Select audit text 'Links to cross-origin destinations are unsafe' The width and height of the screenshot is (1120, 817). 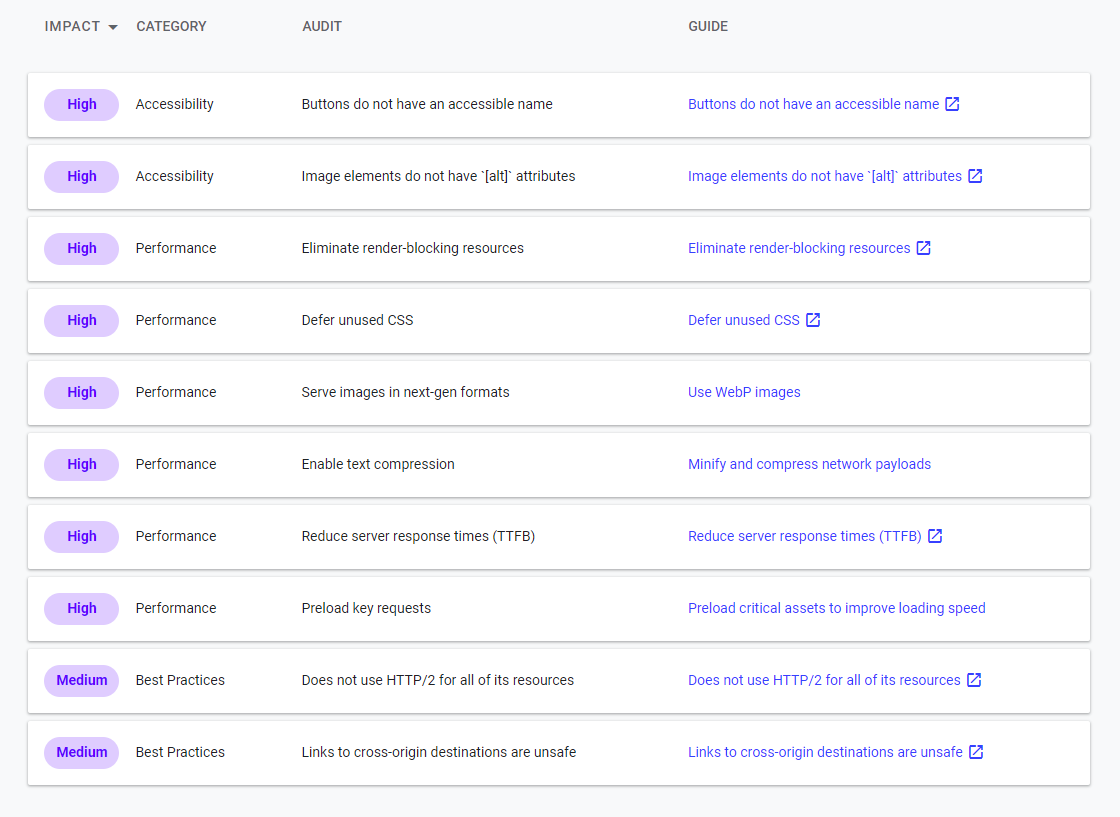click(439, 752)
